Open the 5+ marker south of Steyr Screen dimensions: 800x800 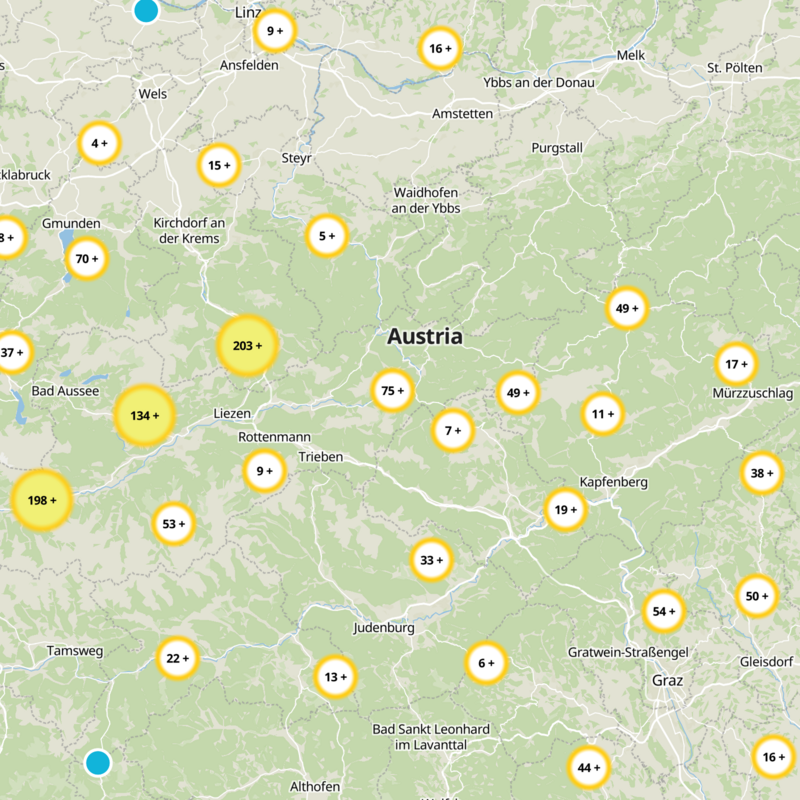tap(327, 237)
